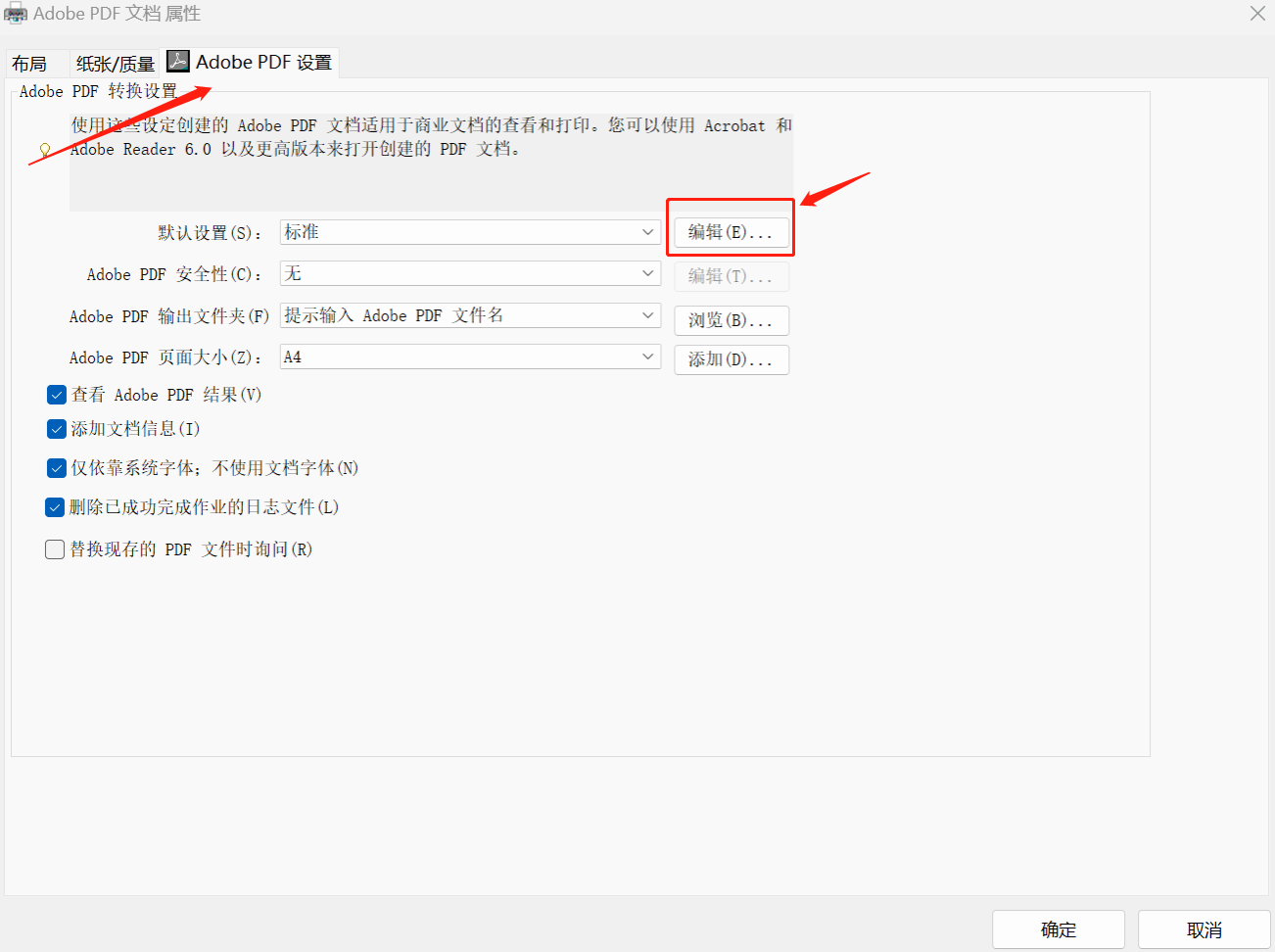The image size is (1275, 952).
Task: Confirm with the 确定 button
Action: click(1059, 929)
